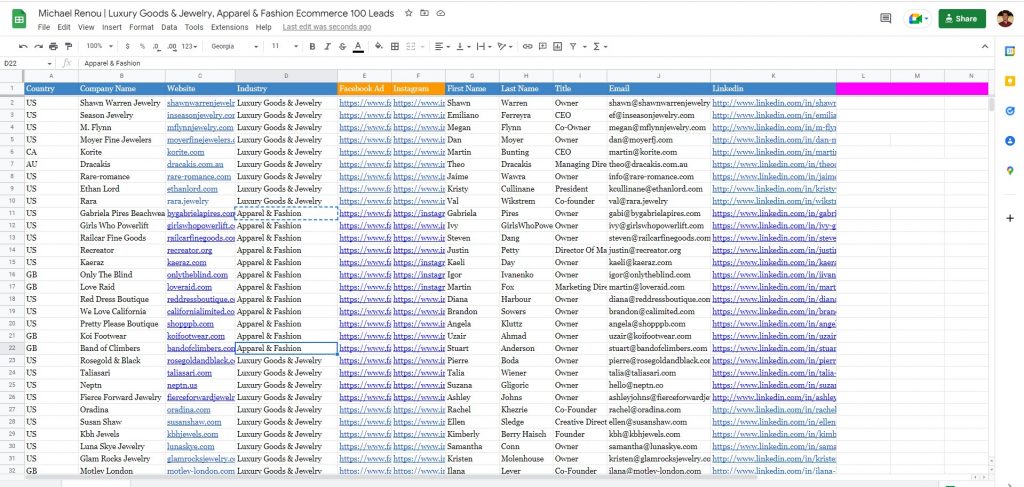The image size is (1024, 487).
Task: Open the text wrapping dropdown
Action: pos(484,46)
